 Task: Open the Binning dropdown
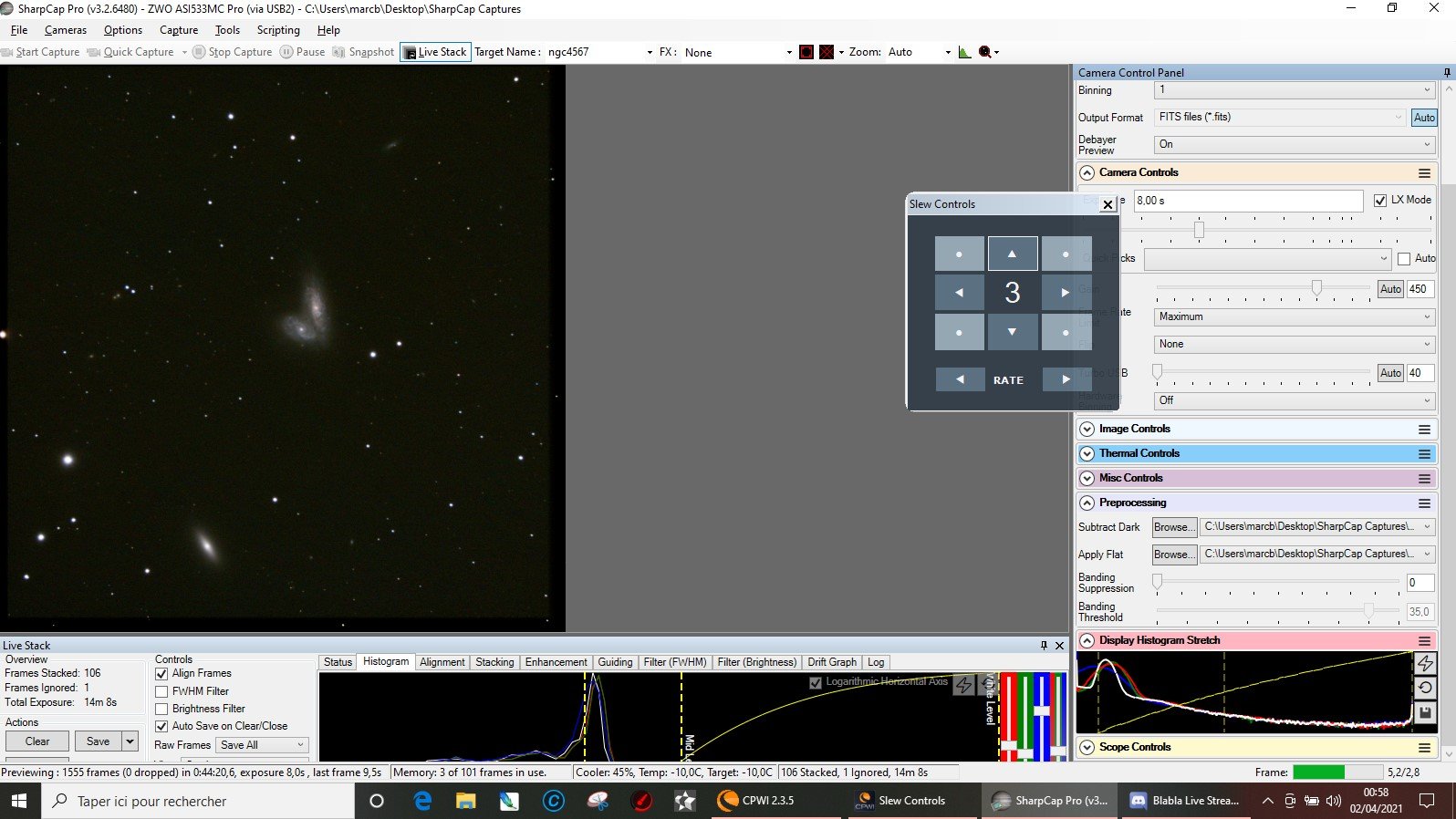pyautogui.click(x=1295, y=90)
